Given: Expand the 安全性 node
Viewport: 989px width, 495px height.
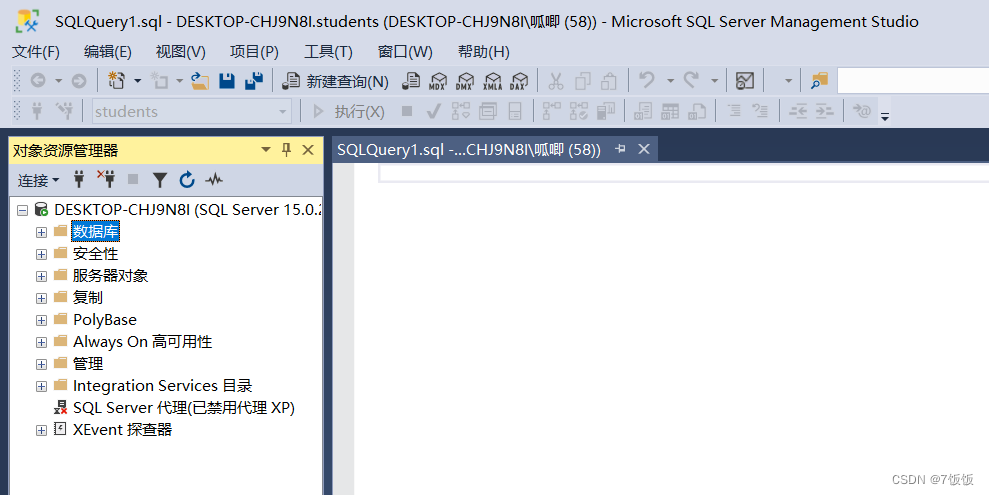Looking at the screenshot, I should tap(41, 254).
